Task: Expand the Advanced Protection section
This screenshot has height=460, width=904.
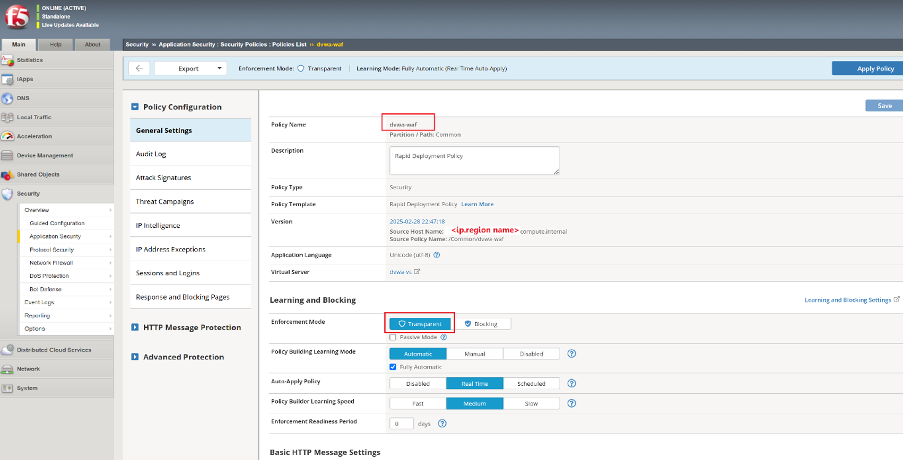Action: [x=182, y=357]
